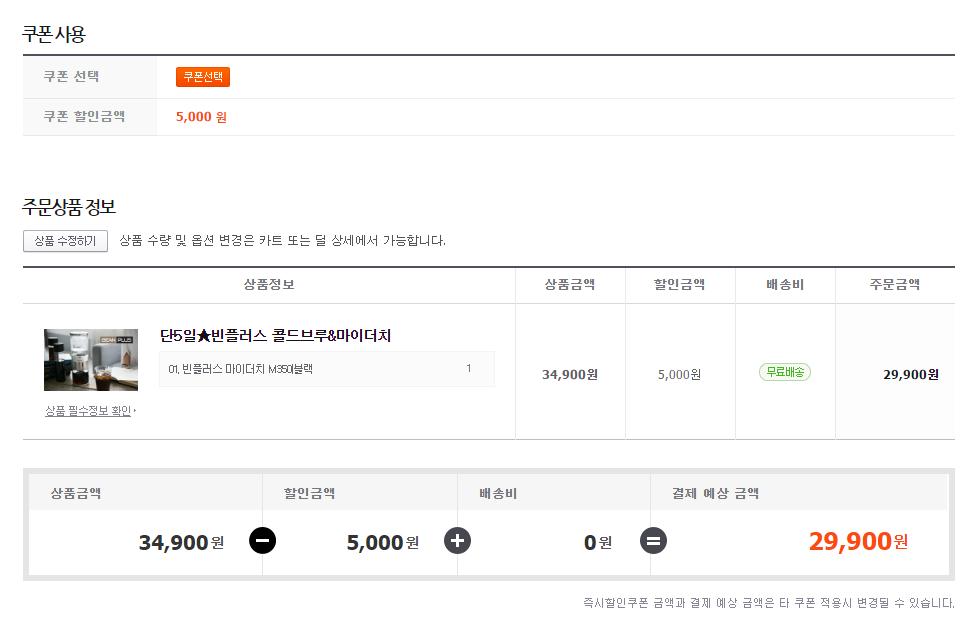Screen dimensions: 974x619
Task: Click the black minus circle icon
Action: click(262, 541)
